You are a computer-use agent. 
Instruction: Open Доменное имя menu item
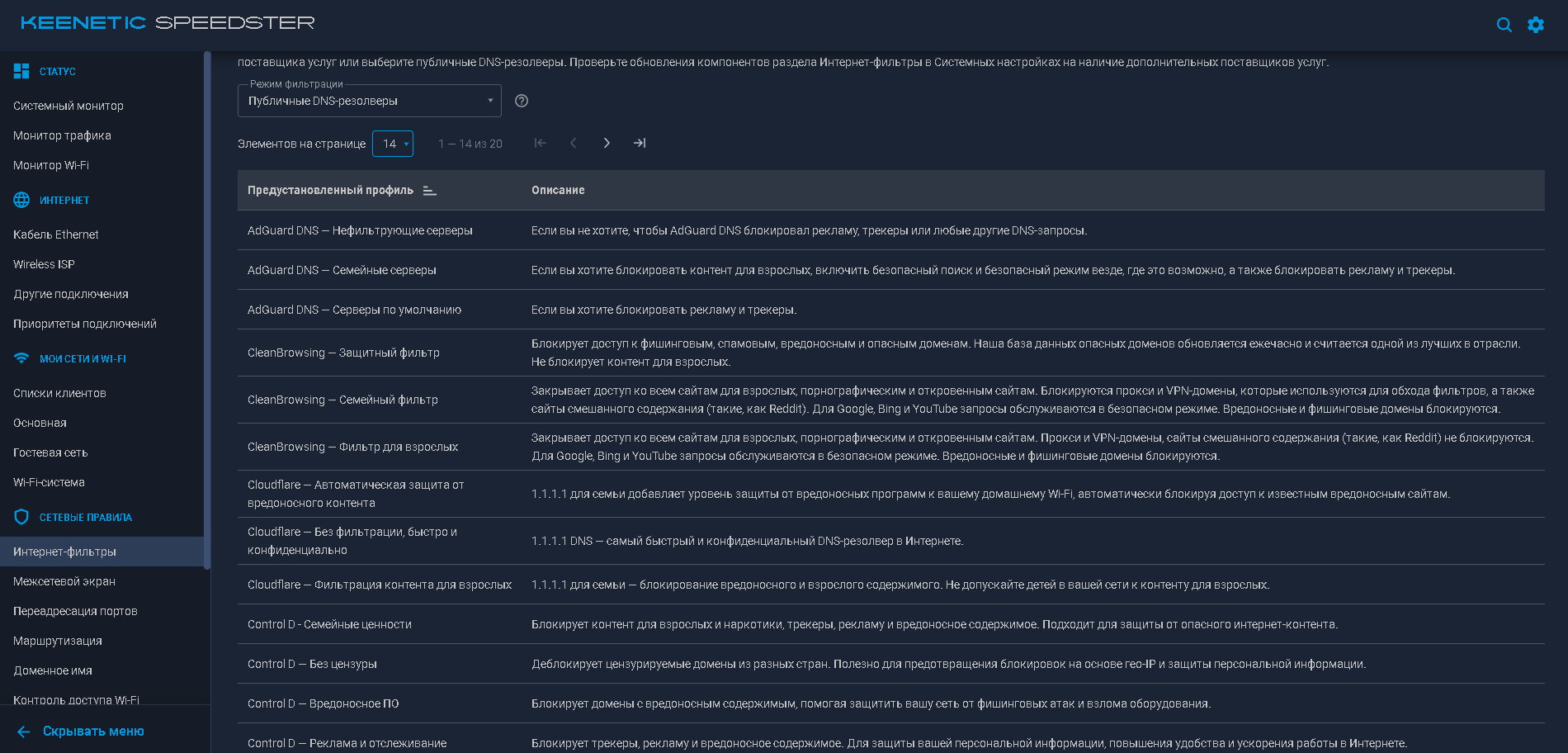pos(53,670)
